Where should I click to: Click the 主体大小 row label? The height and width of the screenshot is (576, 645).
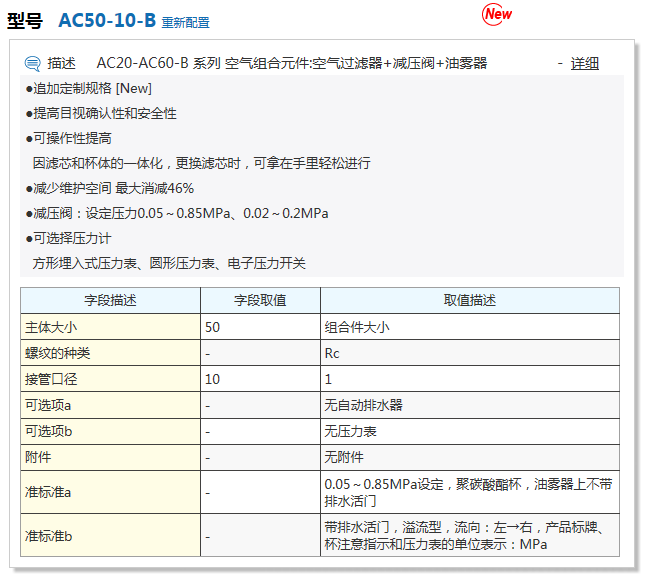point(110,327)
